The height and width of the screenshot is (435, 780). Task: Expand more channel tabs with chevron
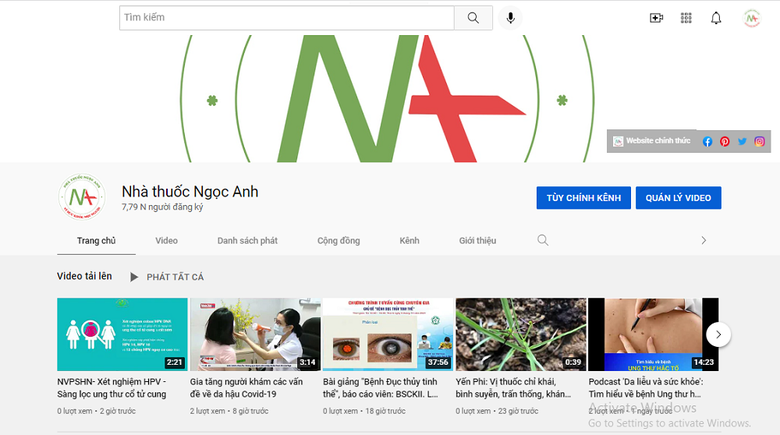703,240
